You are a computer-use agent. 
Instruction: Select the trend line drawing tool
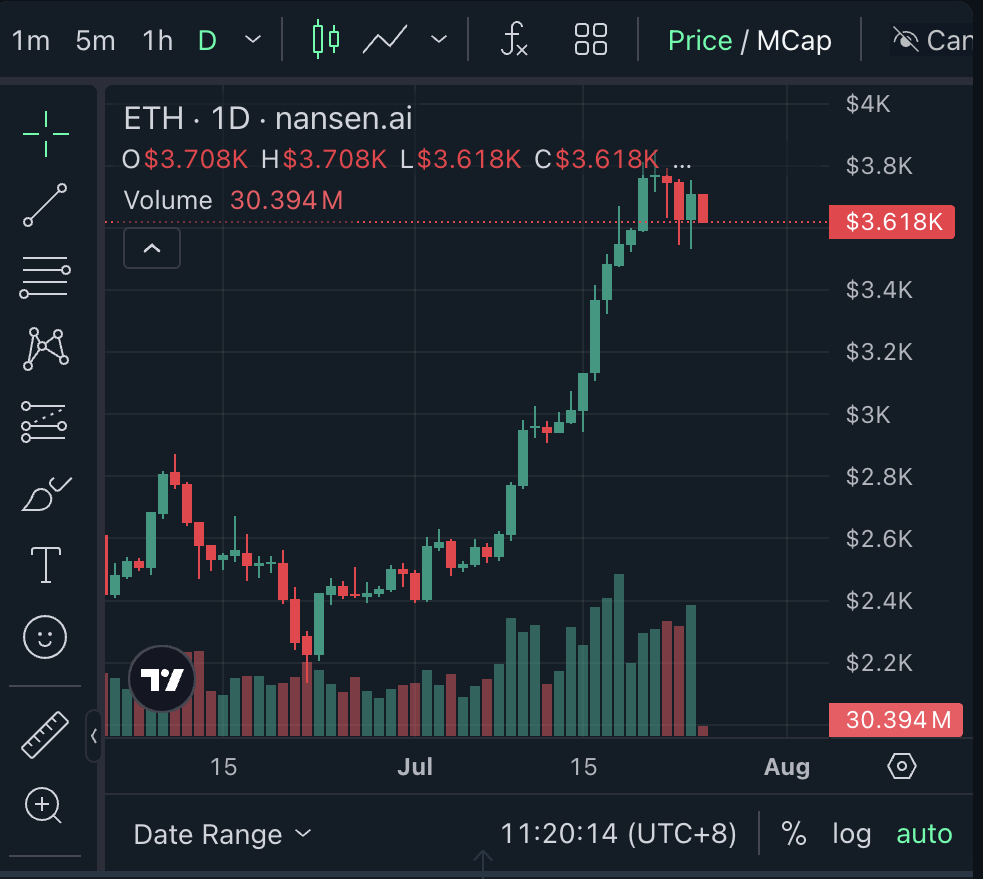pos(44,205)
